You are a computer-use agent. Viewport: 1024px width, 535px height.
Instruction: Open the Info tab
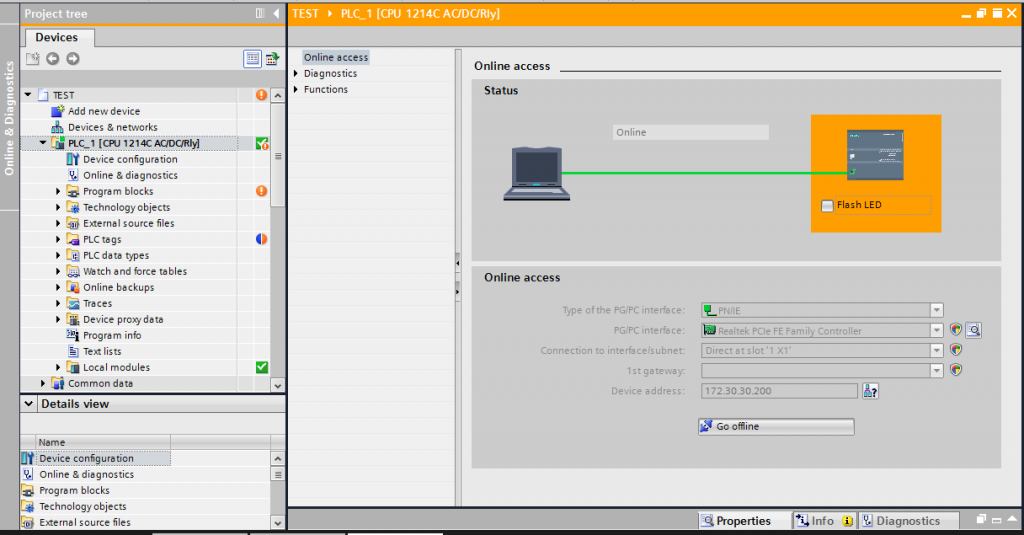tap(822, 521)
